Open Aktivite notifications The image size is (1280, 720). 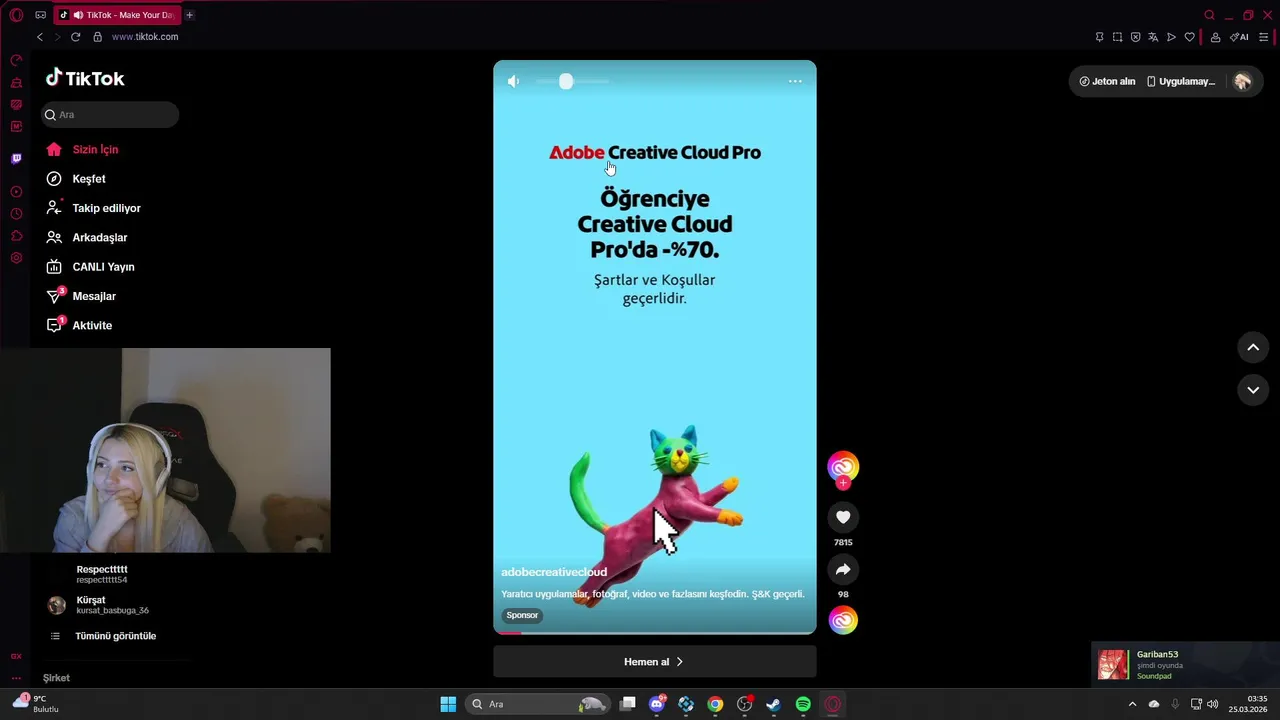tap(92, 326)
